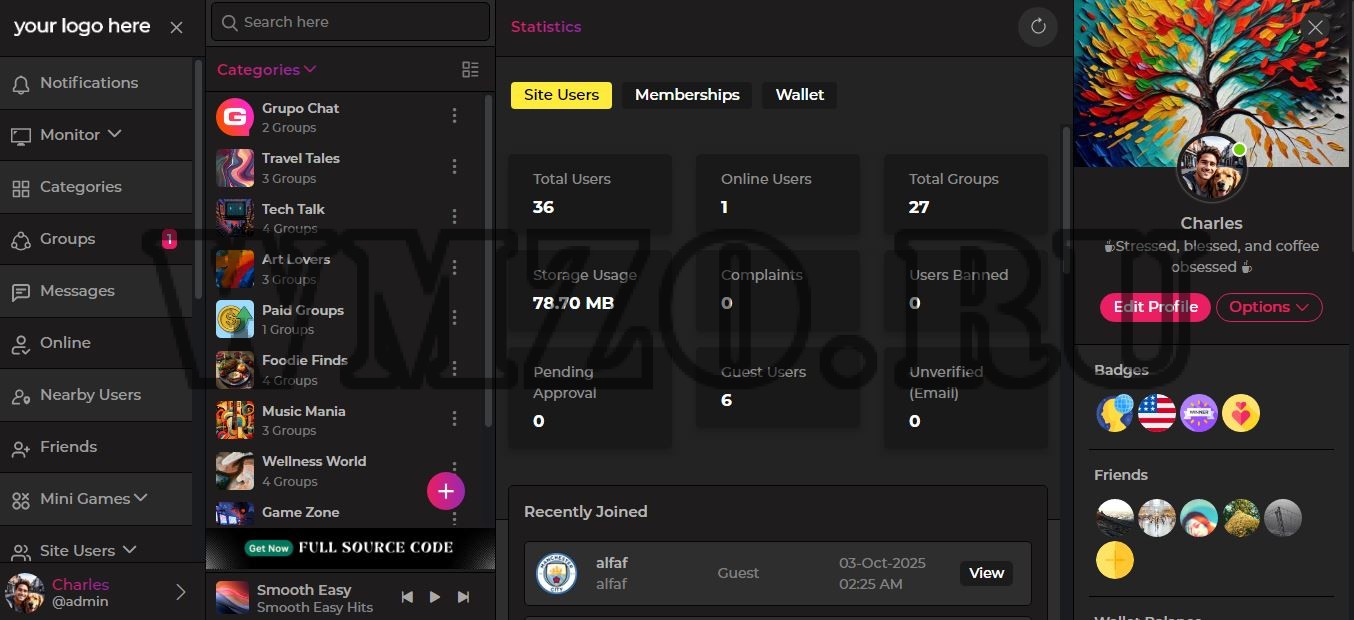Click the Edit Profile button

point(1155,307)
